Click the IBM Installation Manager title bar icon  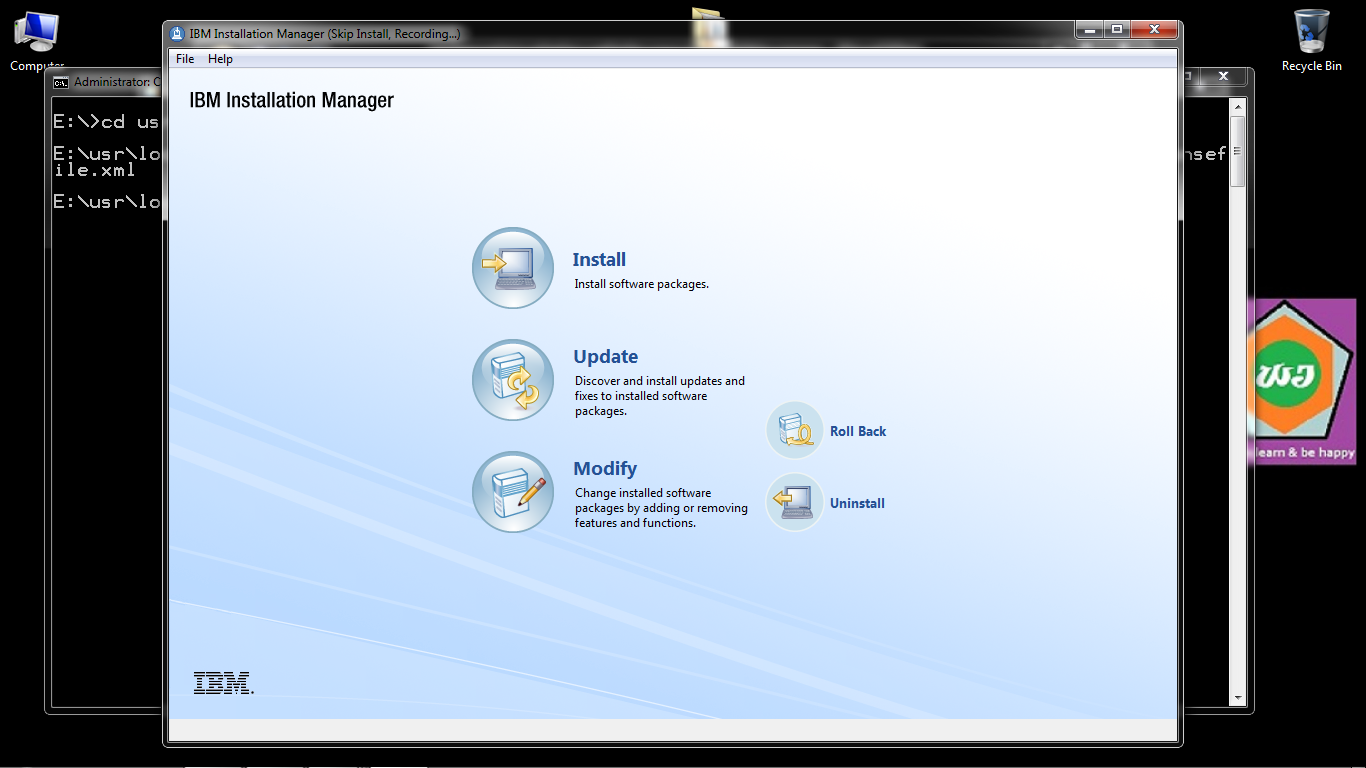(177, 33)
